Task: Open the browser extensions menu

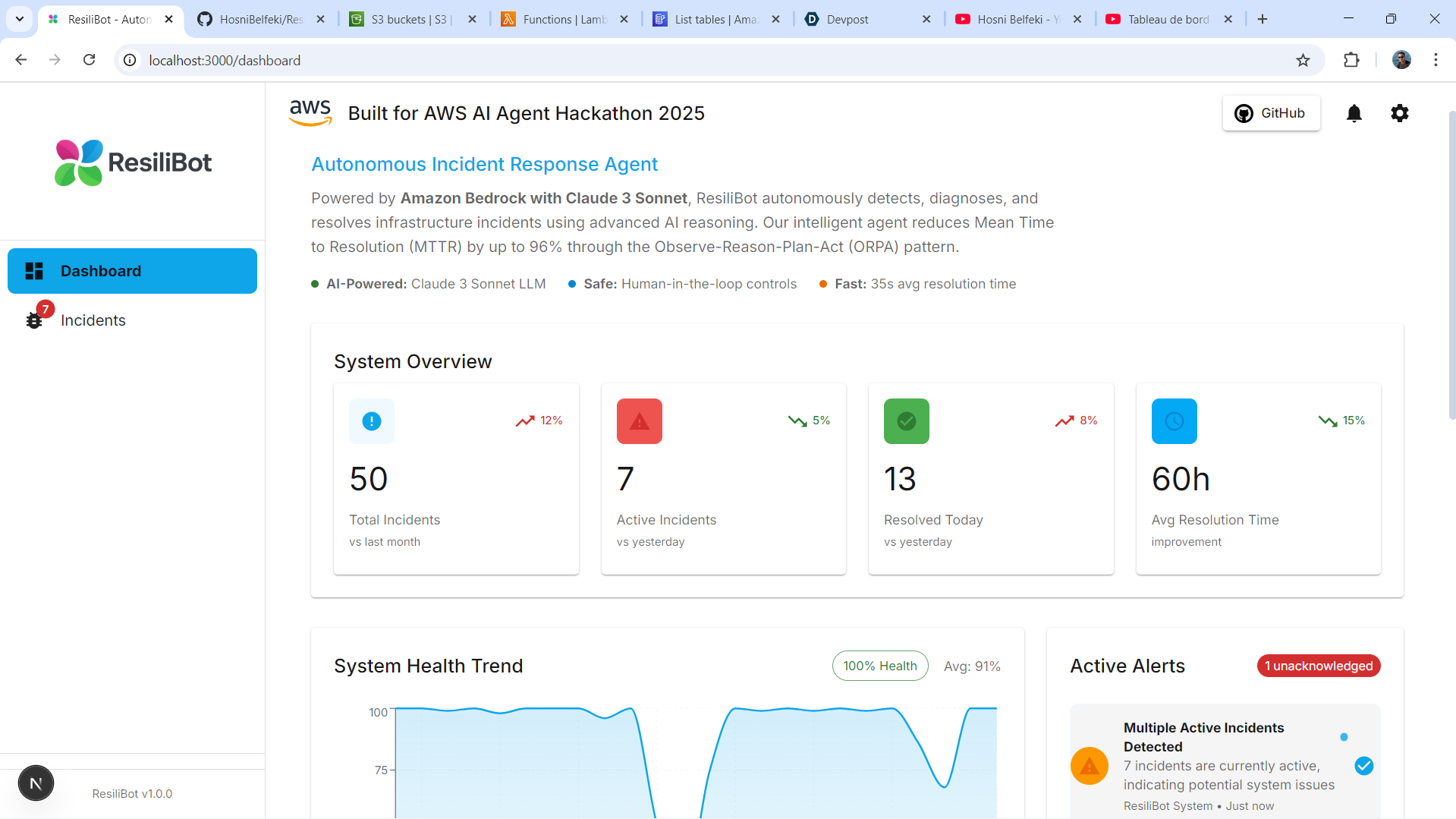Action: pos(1351,60)
